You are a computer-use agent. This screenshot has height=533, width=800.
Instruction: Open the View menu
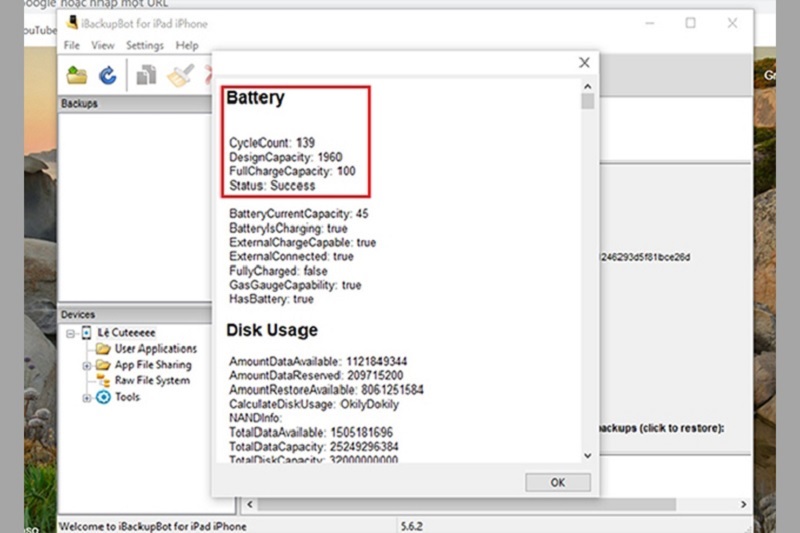[x=103, y=45]
